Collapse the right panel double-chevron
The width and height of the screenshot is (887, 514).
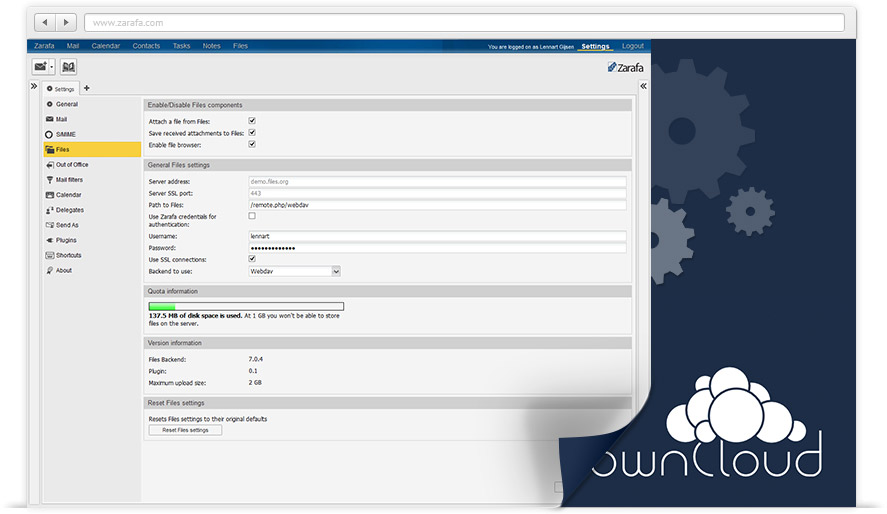pos(643,86)
